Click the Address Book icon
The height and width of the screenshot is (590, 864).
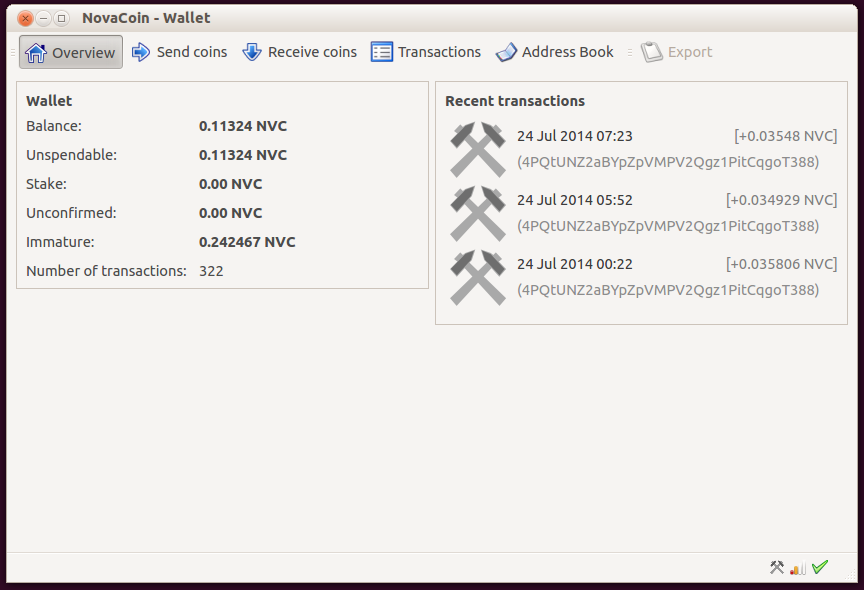click(506, 52)
